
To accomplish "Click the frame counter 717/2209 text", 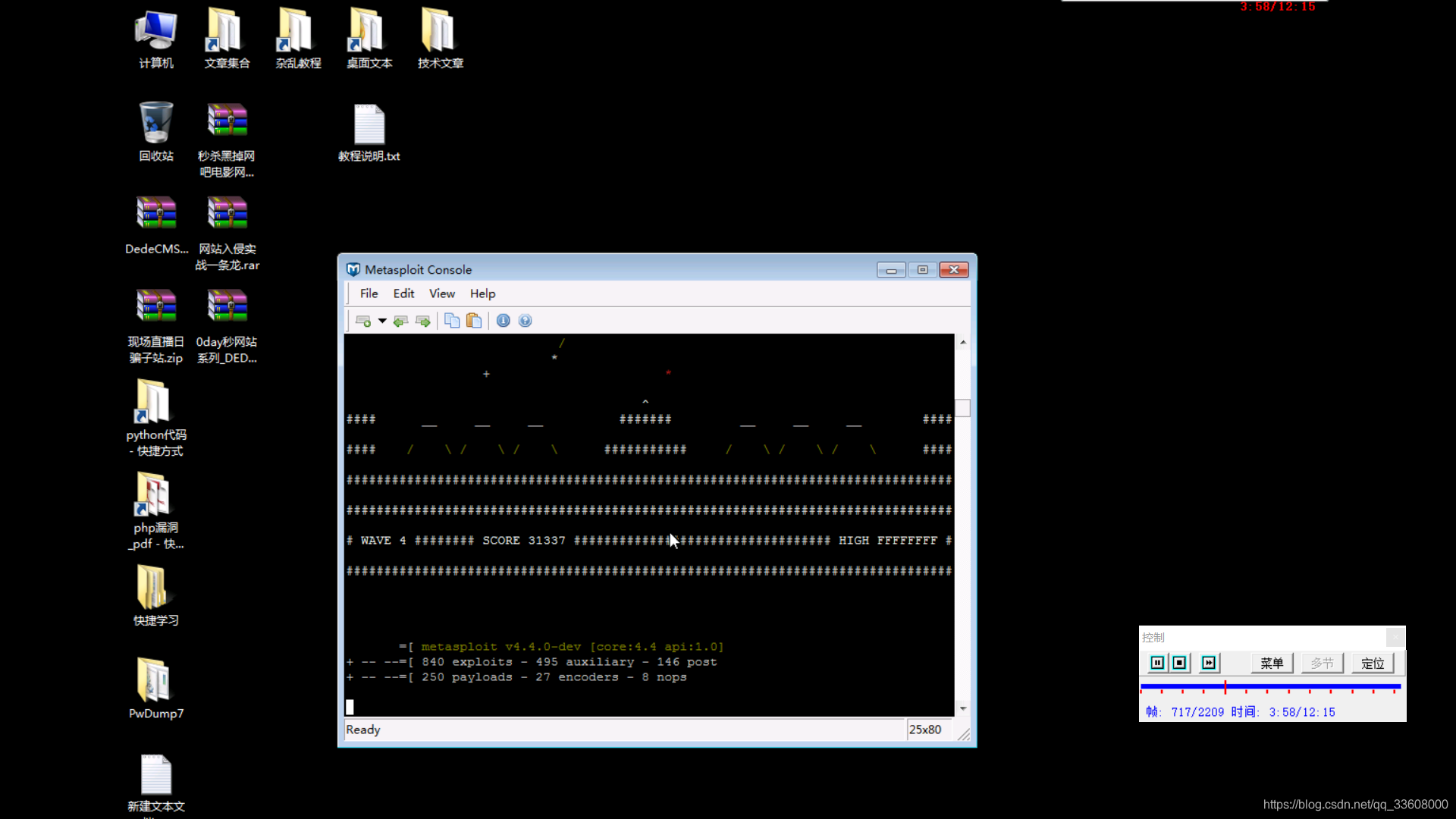I will coord(1197,712).
